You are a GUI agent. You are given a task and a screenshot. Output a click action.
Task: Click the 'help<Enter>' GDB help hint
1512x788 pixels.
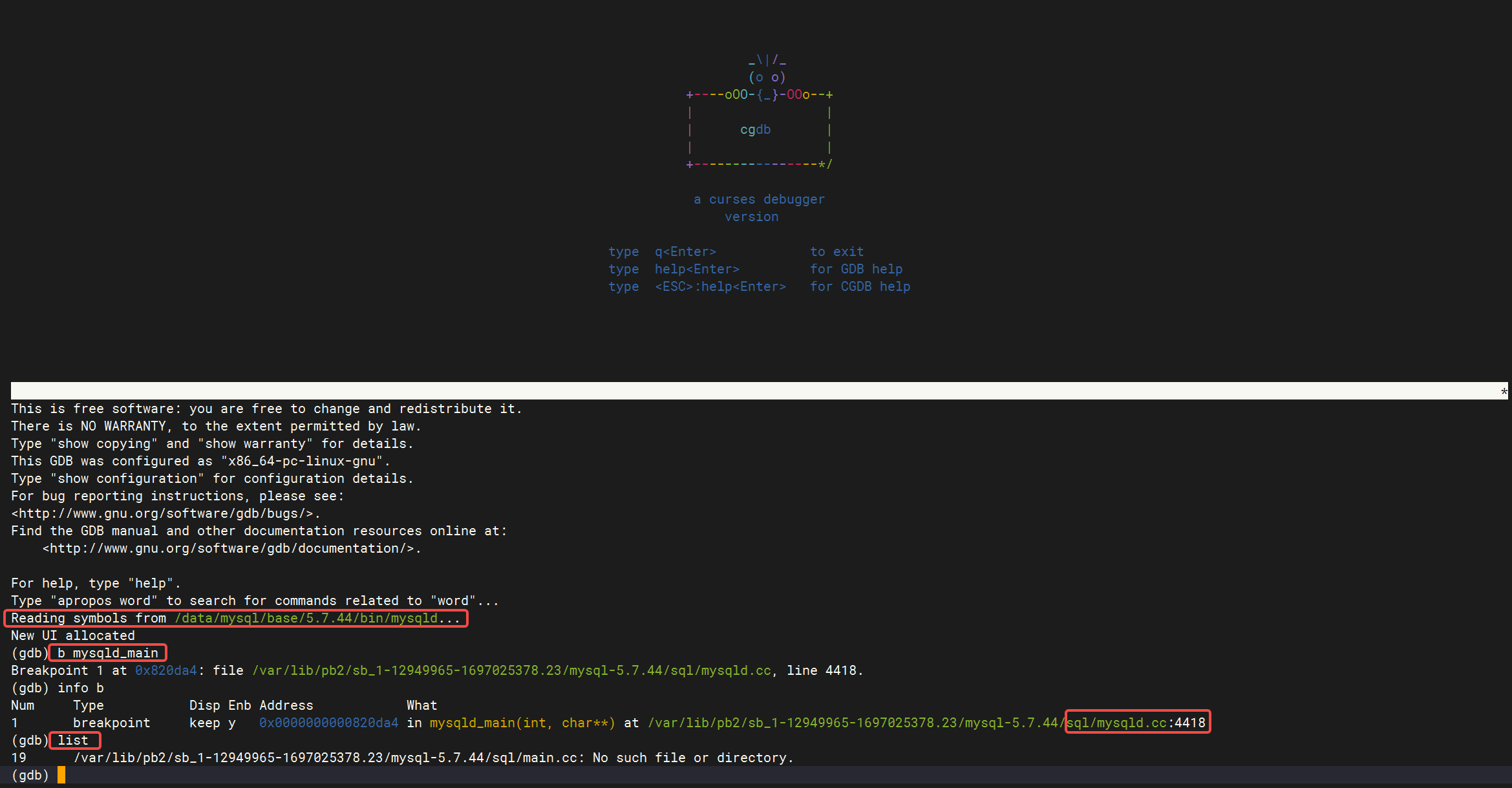(x=697, y=269)
